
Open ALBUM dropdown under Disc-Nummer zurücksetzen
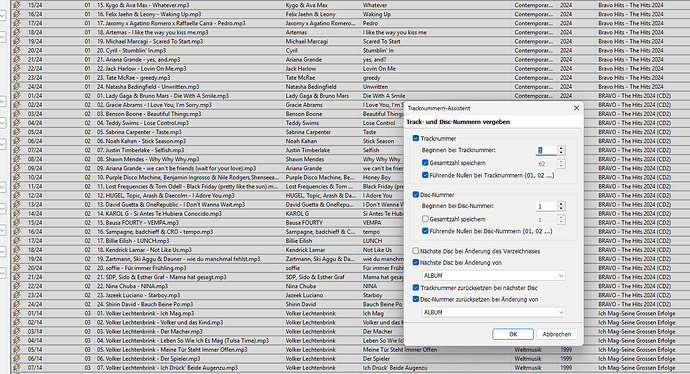click(x=494, y=312)
